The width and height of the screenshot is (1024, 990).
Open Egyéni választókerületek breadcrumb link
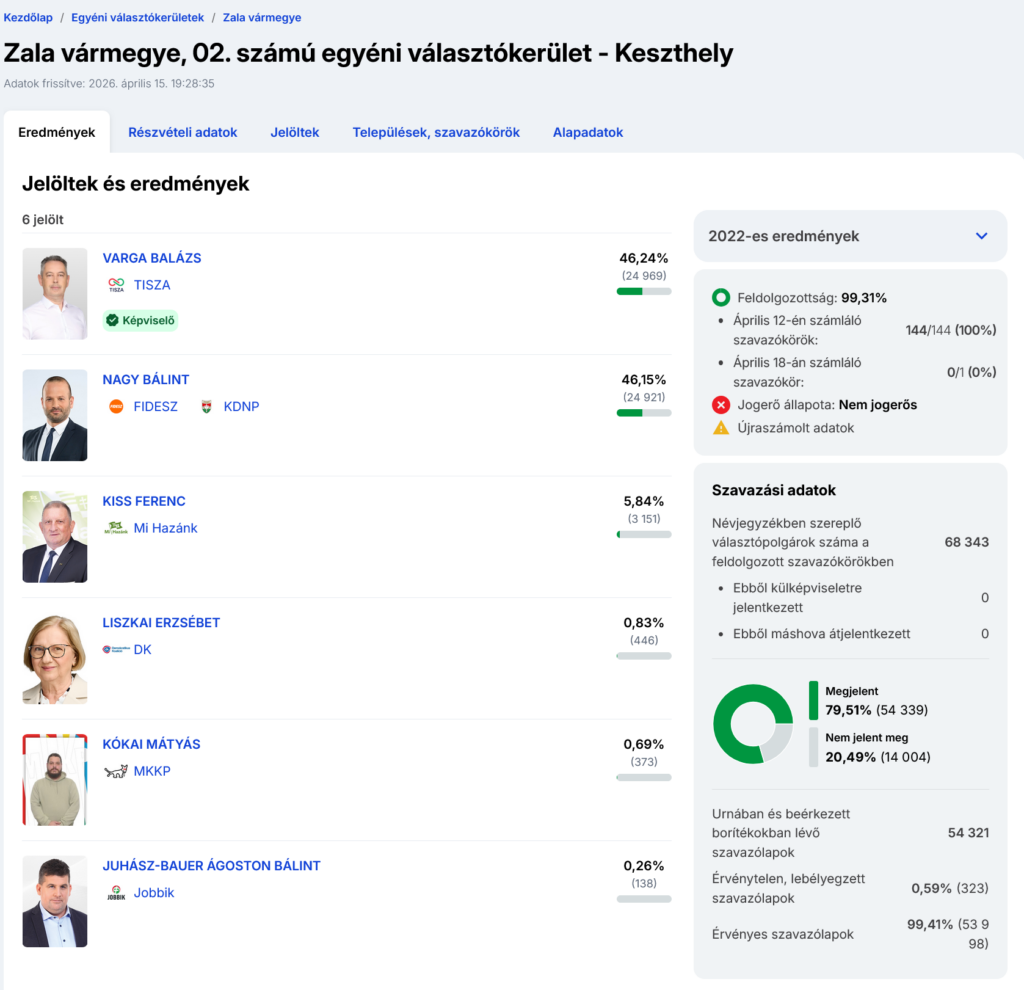click(137, 18)
